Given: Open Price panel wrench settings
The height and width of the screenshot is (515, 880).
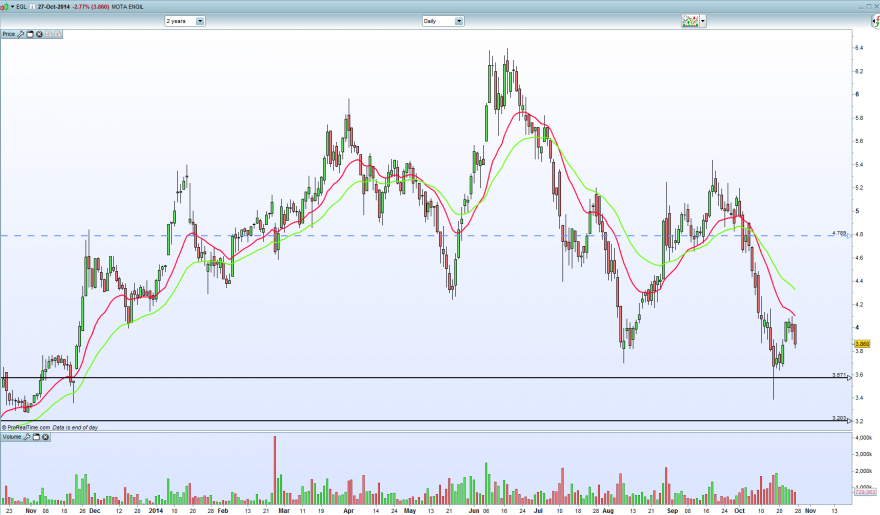Looking at the screenshot, I should [21, 34].
